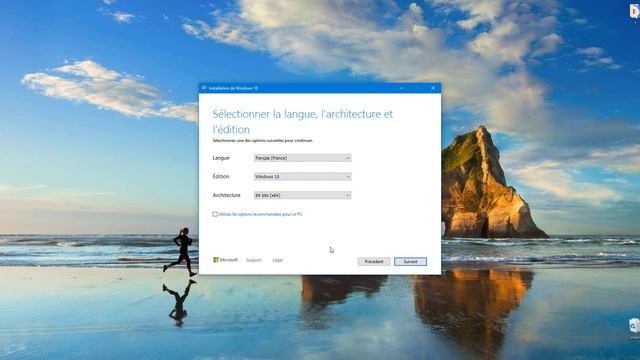Viewport: 640px width, 360px height.
Task: Minimize the Windows 10 installation window
Action: 402,88
